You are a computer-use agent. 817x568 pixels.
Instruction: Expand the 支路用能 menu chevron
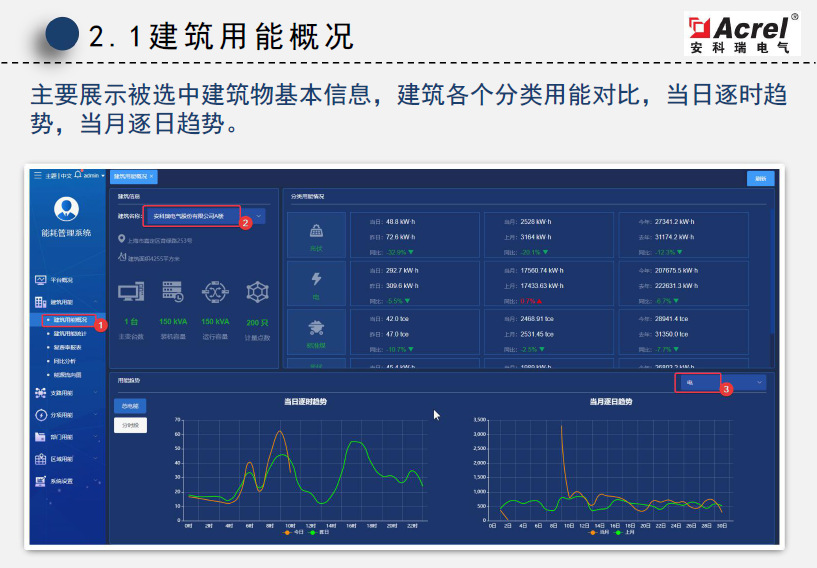point(96,392)
